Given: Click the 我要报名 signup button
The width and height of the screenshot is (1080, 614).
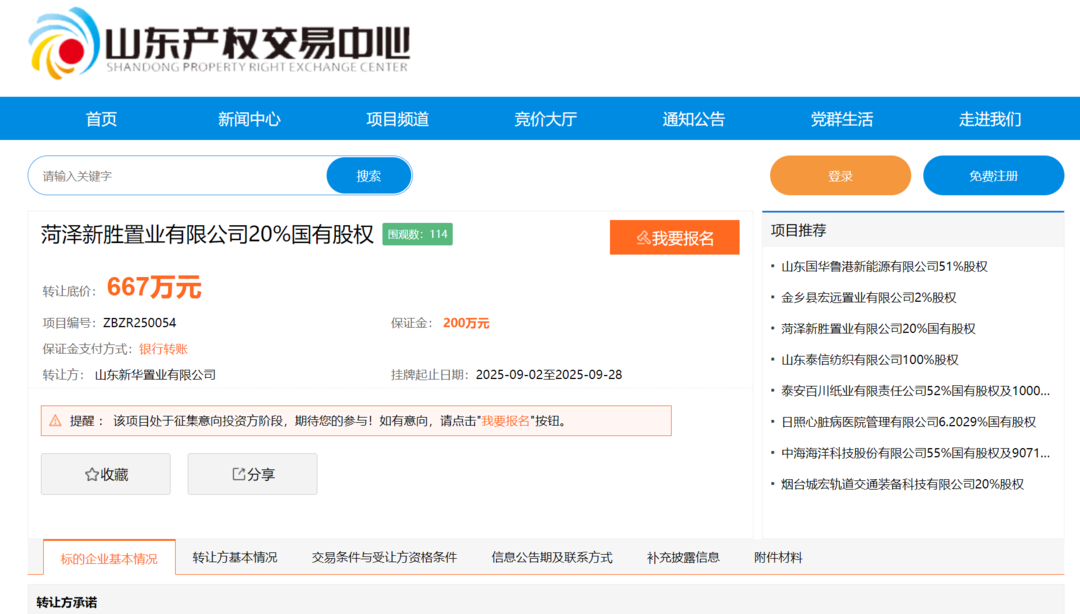Looking at the screenshot, I should (x=674, y=238).
